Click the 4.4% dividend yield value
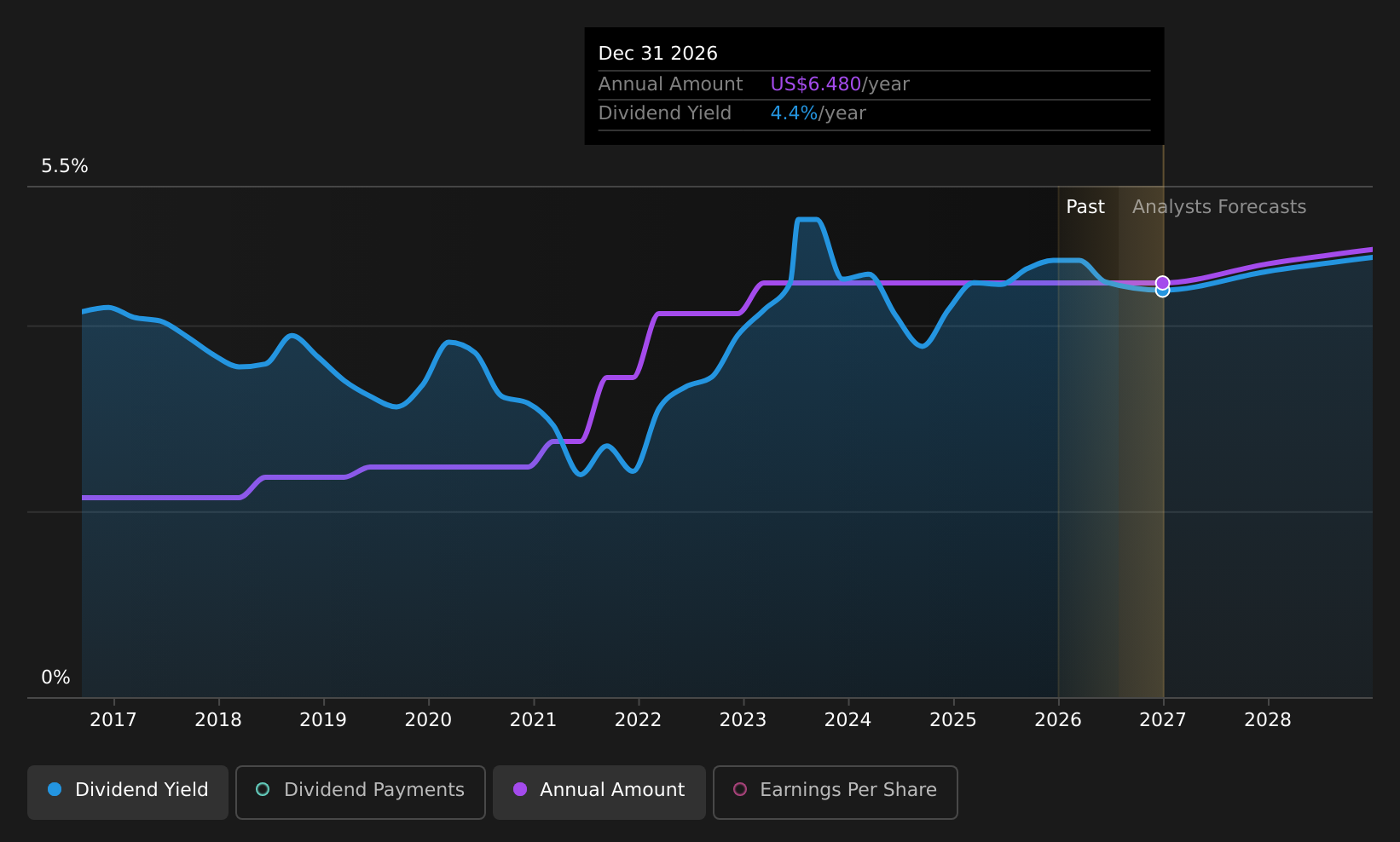 point(795,113)
